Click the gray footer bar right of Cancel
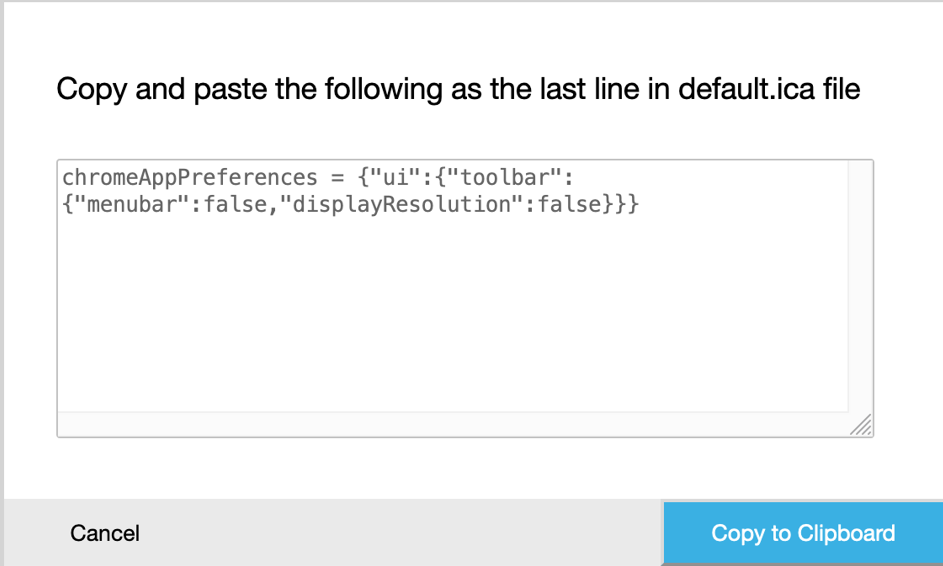Viewport: 943px width, 566px height. point(400,533)
